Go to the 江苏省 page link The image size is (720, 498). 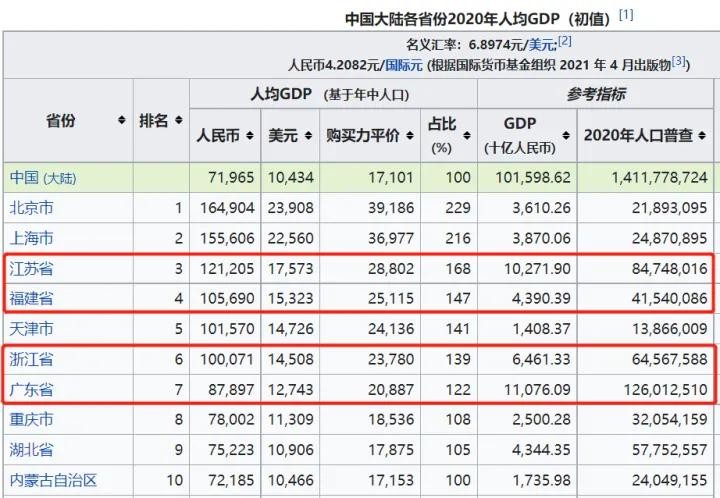click(x=32, y=268)
